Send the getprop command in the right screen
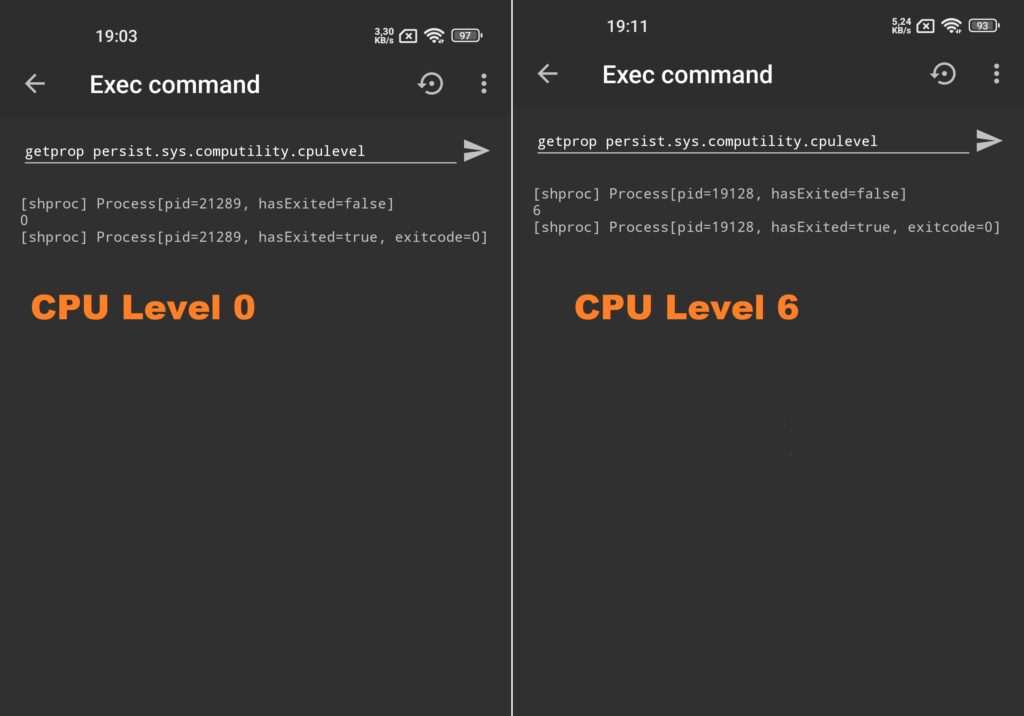 coord(989,140)
